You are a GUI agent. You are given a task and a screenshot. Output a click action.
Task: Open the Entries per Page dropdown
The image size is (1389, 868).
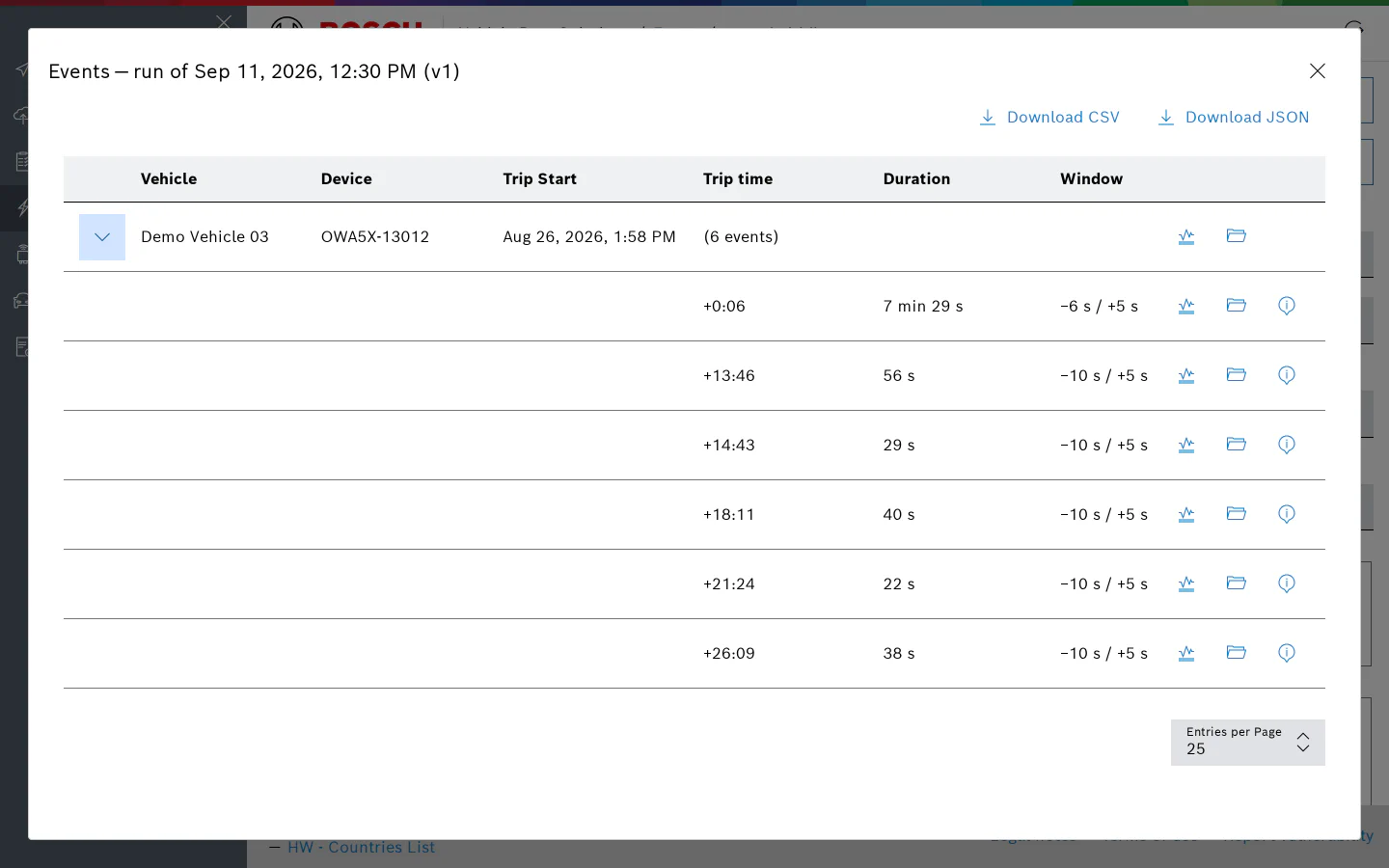coord(1248,743)
